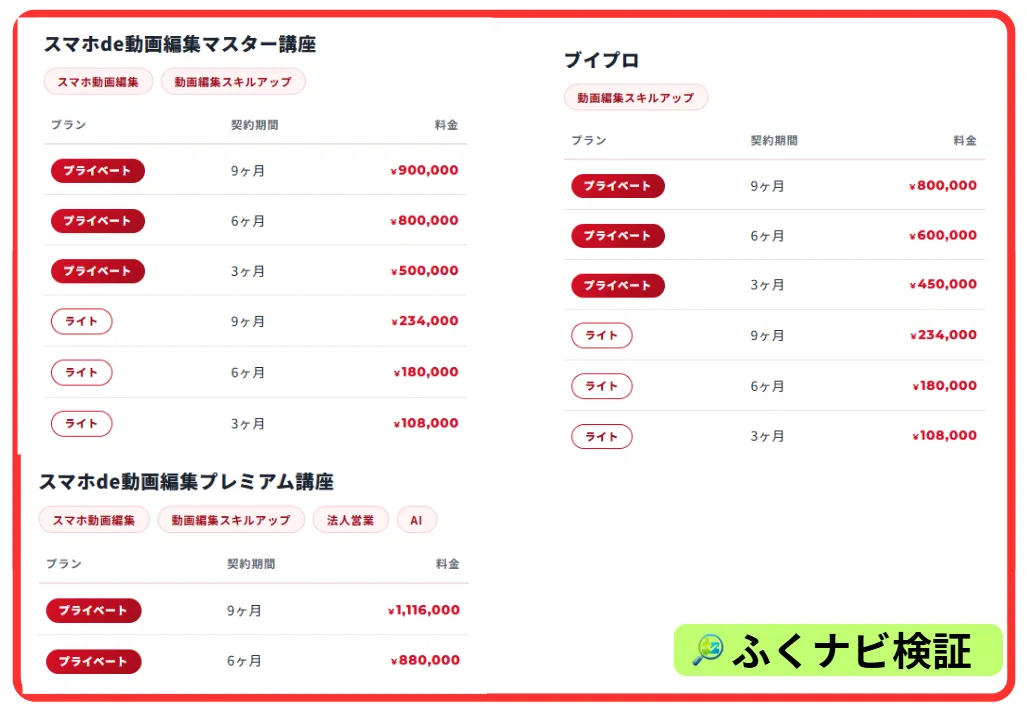Click 3ヶ月 in the ¥450,000 row
Viewport: 1027px width, 711px height.
pyautogui.click(x=767, y=285)
